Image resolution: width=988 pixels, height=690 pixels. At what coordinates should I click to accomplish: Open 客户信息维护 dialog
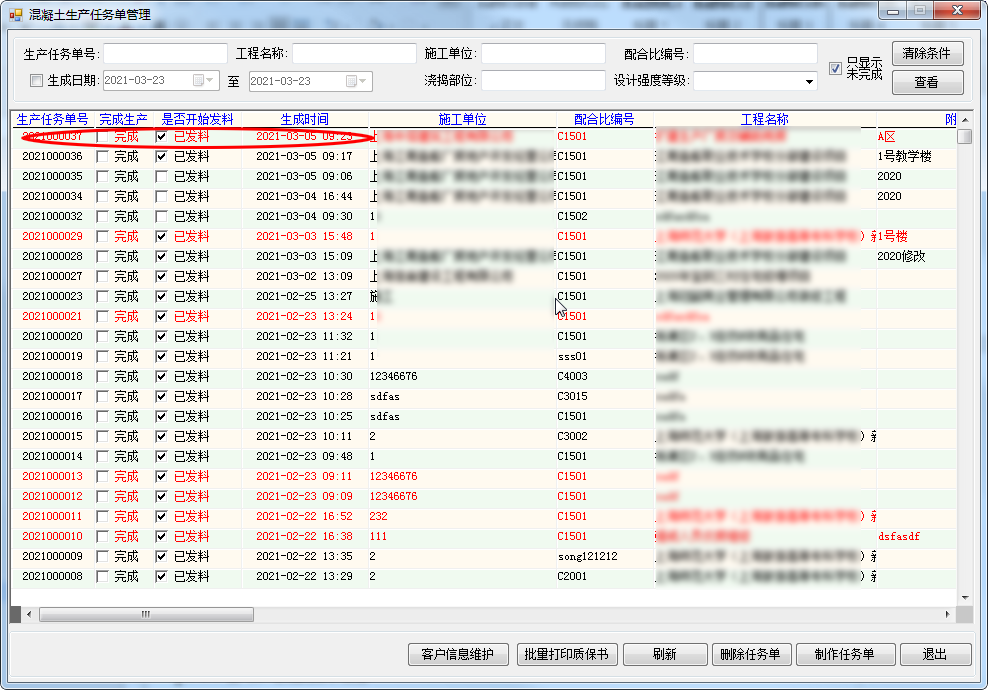[458, 654]
